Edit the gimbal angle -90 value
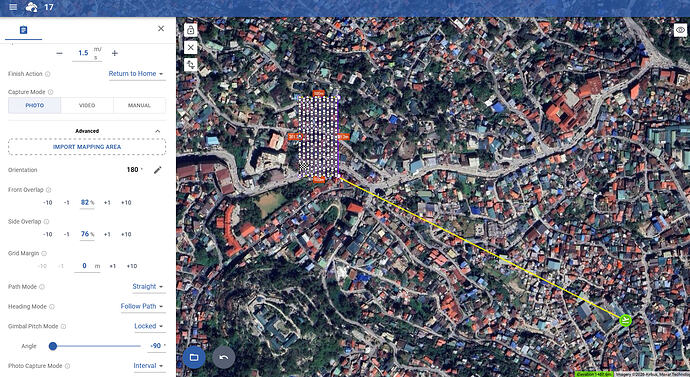This screenshot has width=690, height=377. (x=156, y=346)
